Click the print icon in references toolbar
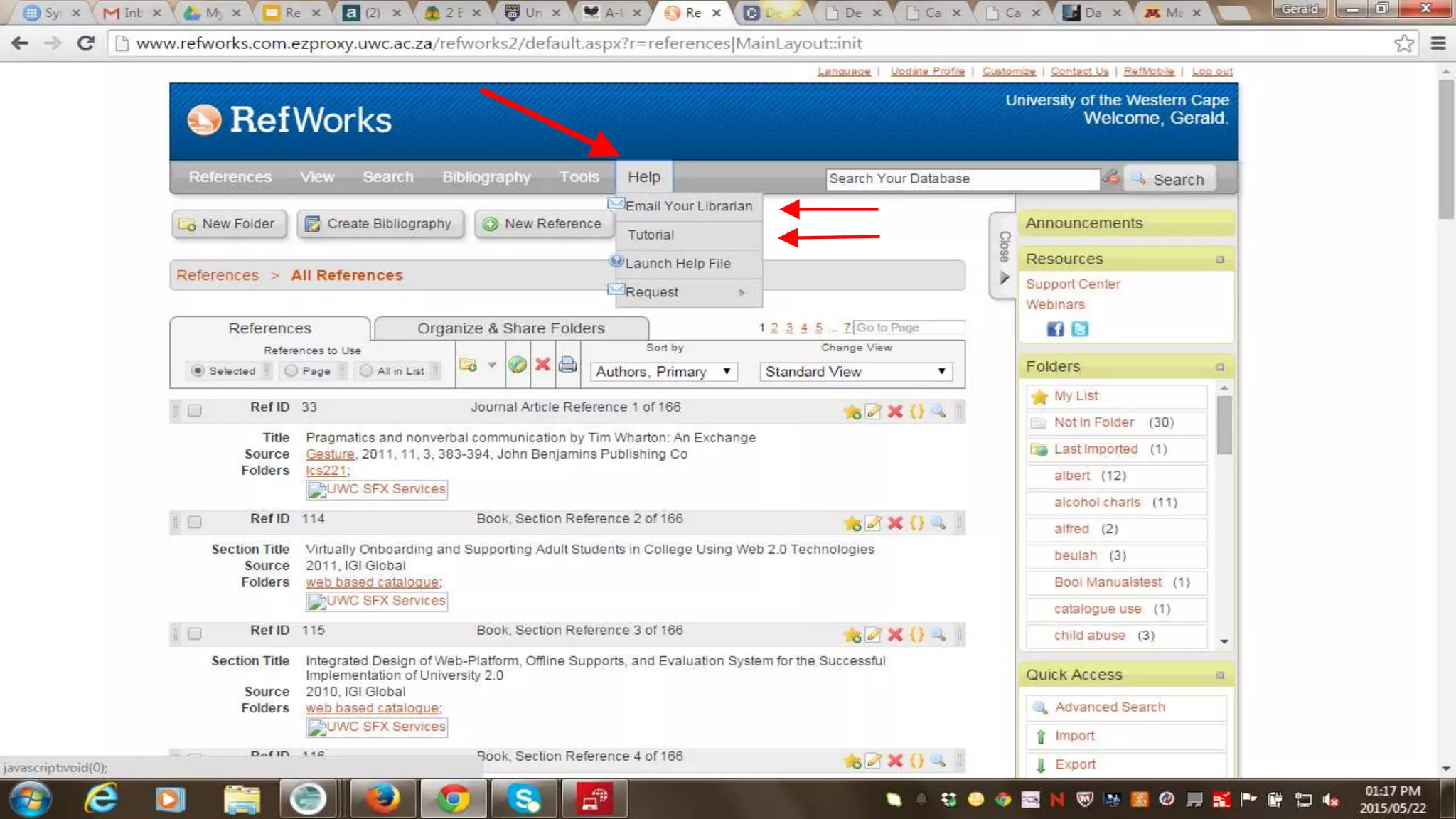 click(567, 365)
